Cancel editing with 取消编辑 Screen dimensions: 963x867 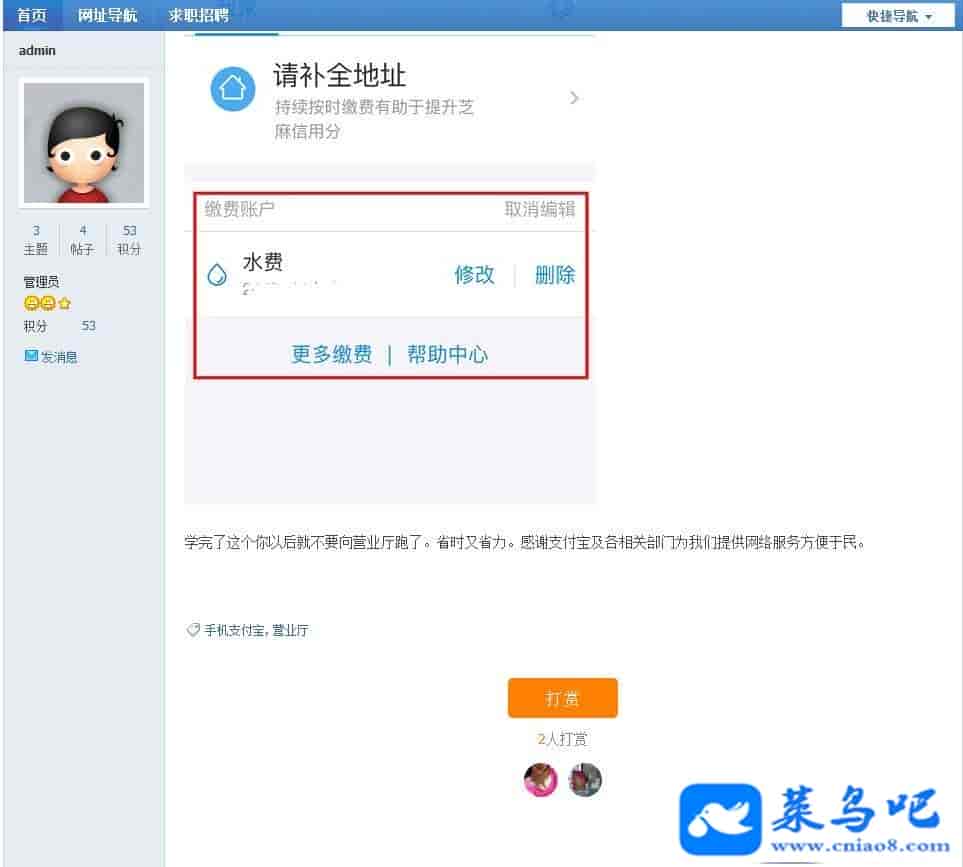pyautogui.click(x=540, y=209)
